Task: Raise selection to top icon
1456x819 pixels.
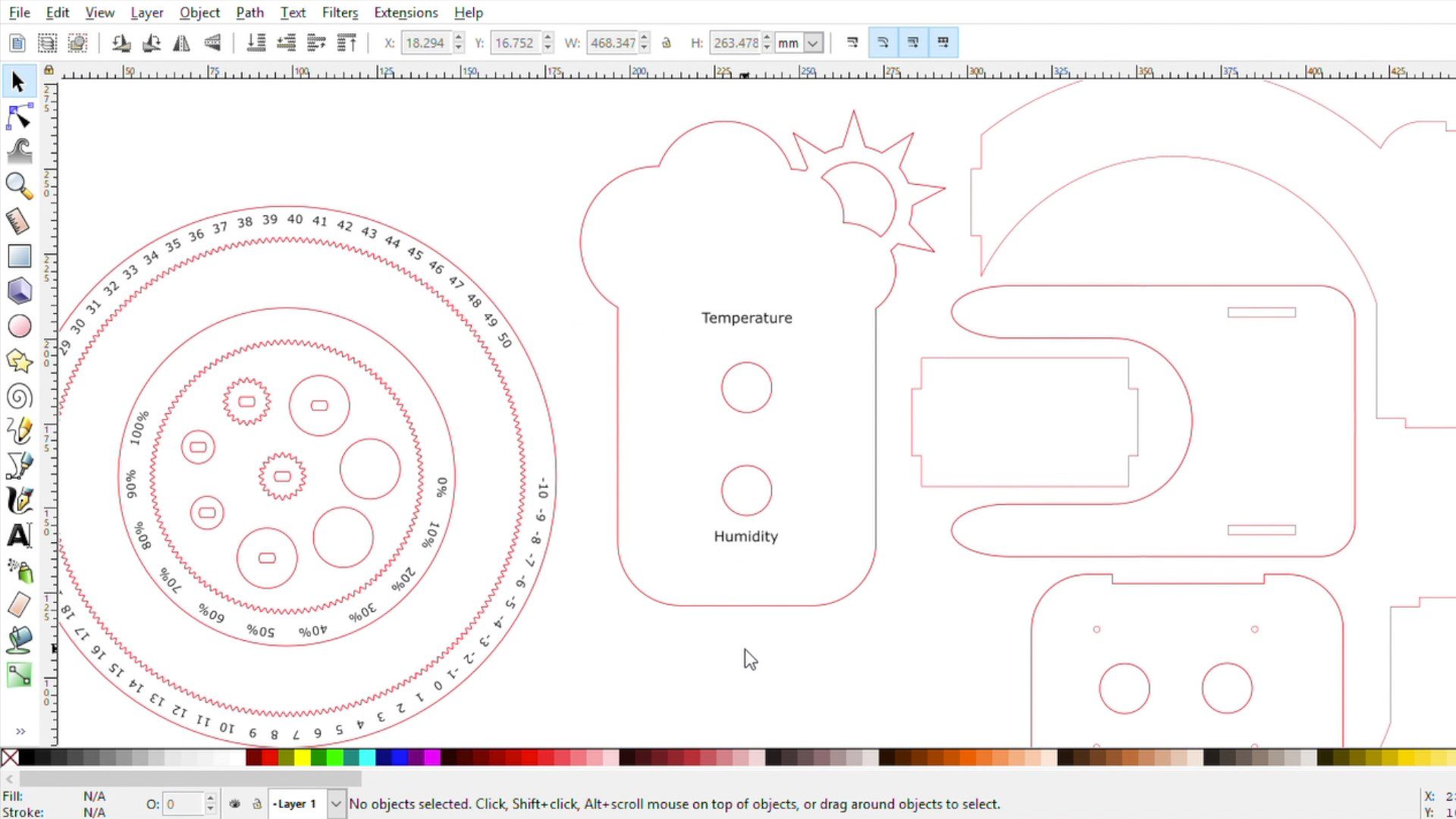Action: point(347,43)
